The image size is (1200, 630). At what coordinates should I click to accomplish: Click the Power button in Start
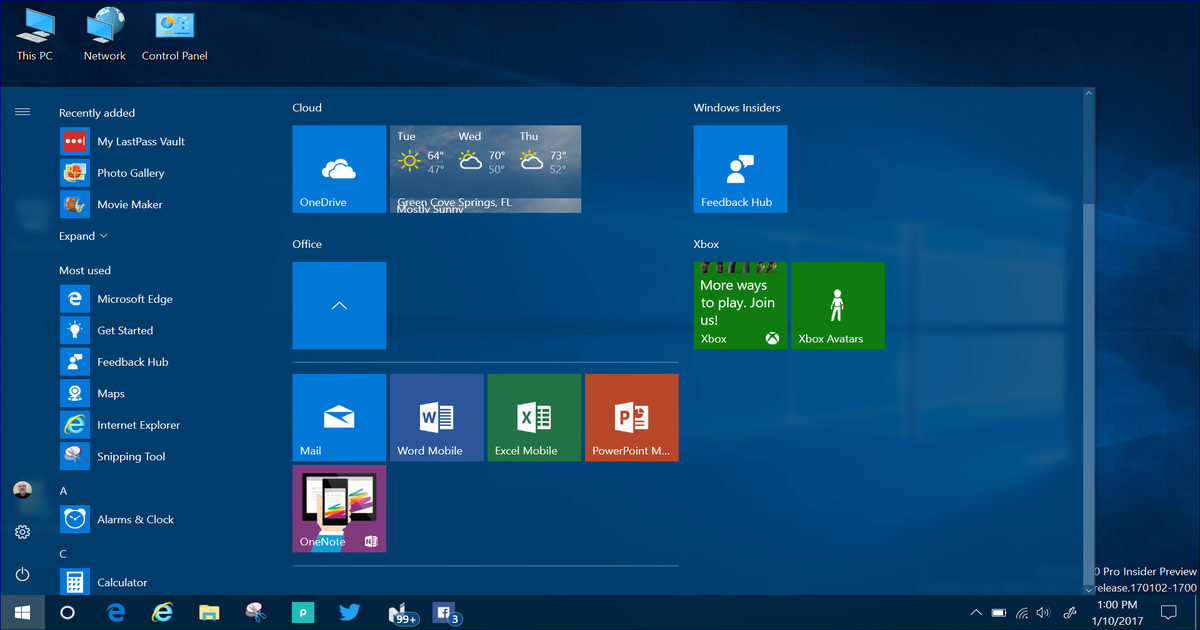coord(22,574)
